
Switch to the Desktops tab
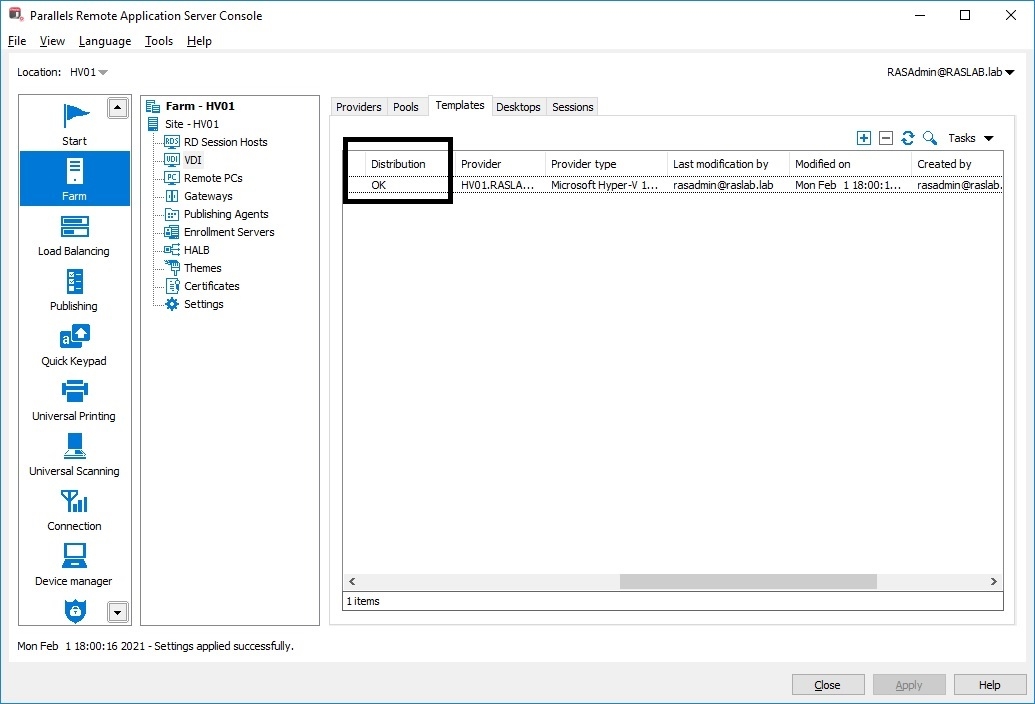pos(518,107)
